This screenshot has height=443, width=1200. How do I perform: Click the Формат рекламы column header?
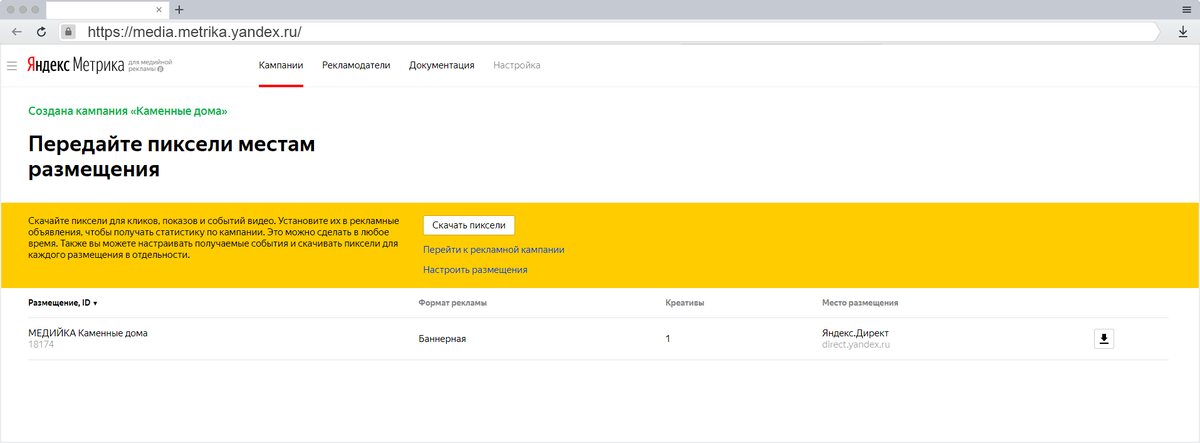point(452,302)
